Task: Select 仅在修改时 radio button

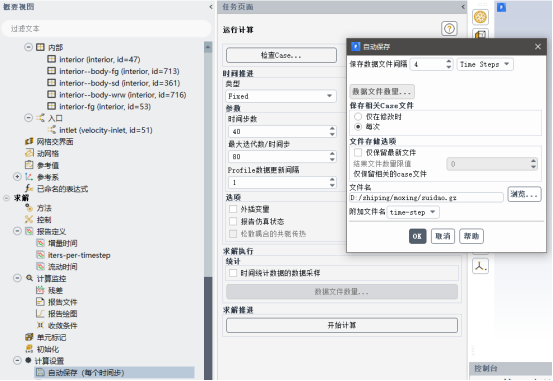Action: [358, 116]
